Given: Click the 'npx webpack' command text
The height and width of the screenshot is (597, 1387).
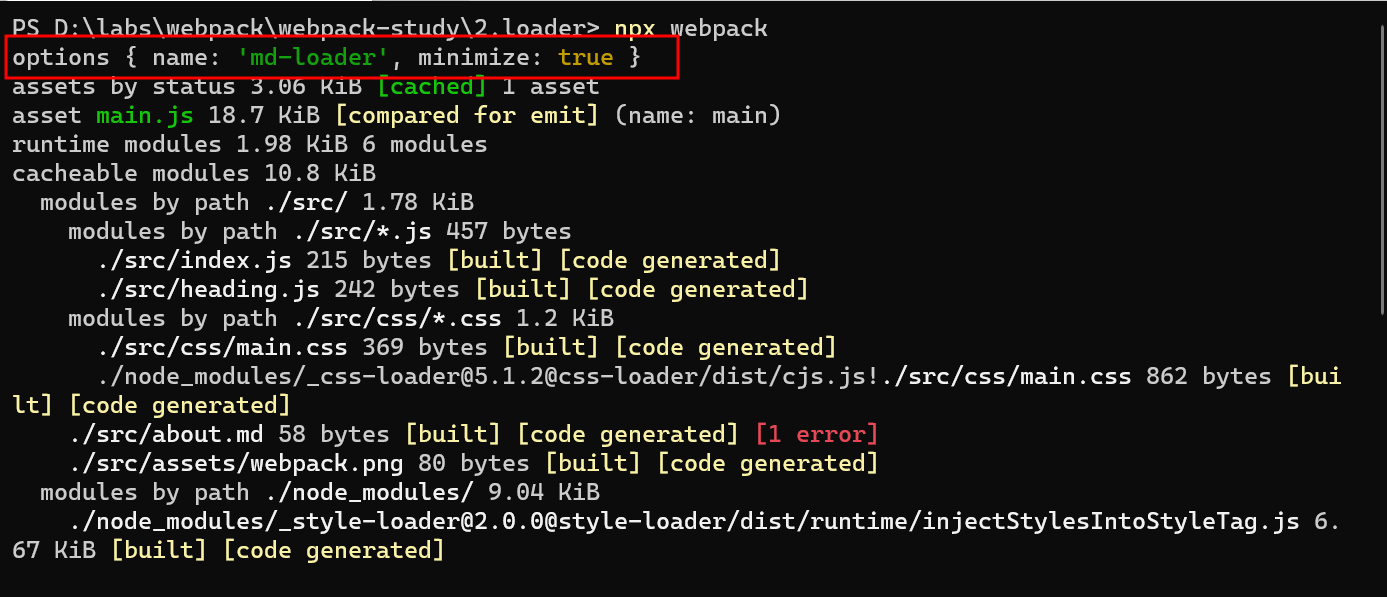Looking at the screenshot, I should [691, 28].
